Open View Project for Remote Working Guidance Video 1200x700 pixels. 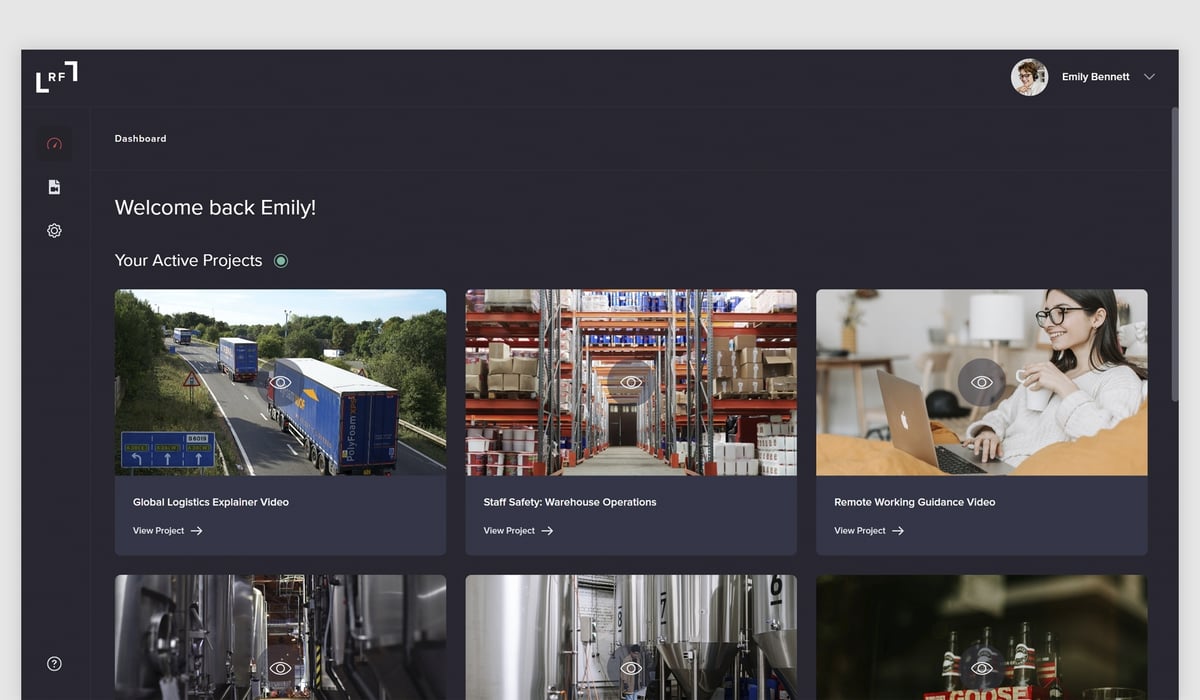click(869, 531)
